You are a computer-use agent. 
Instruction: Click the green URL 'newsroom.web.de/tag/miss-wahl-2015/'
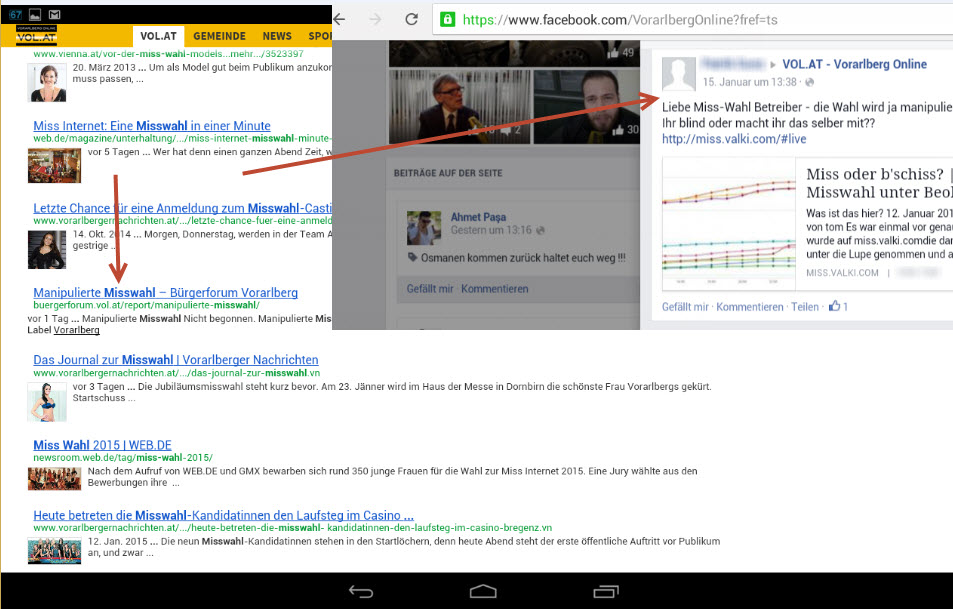[123, 458]
